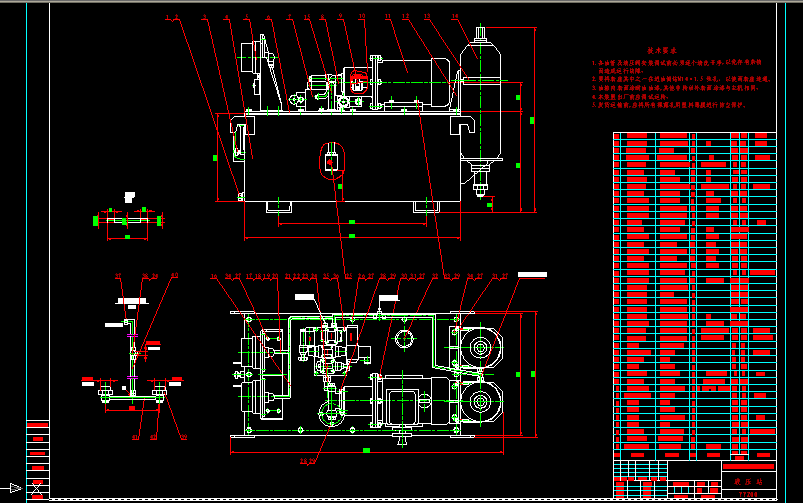Image resolution: width=803 pixels, height=503 pixels.
Task: Click the green grip below front view tank
Action: 351,221
